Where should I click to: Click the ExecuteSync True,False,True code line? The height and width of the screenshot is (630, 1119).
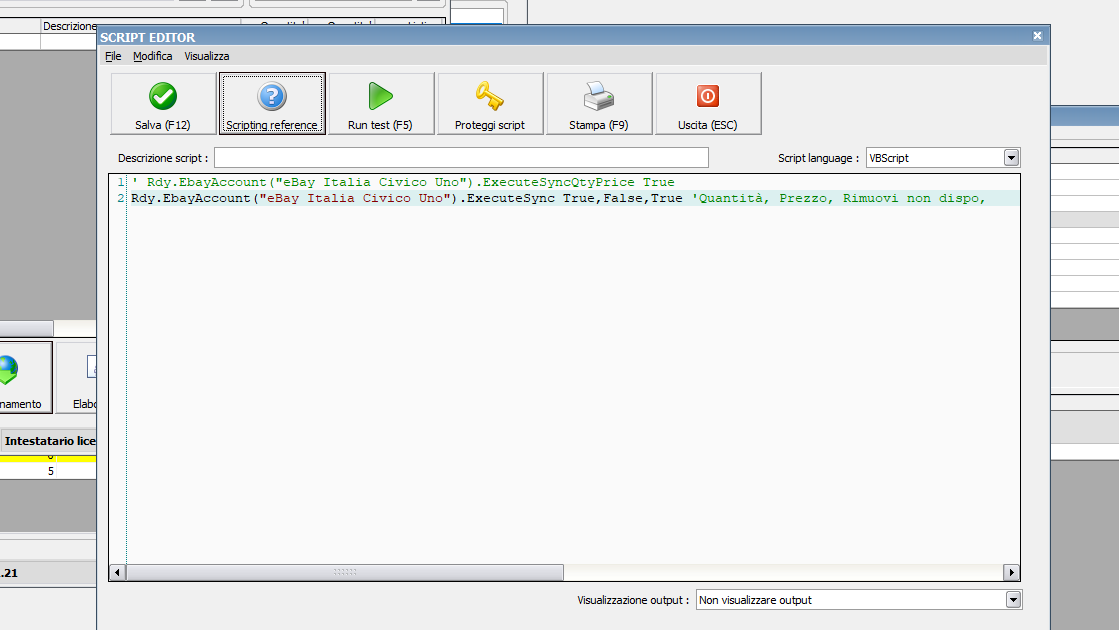click(407, 198)
